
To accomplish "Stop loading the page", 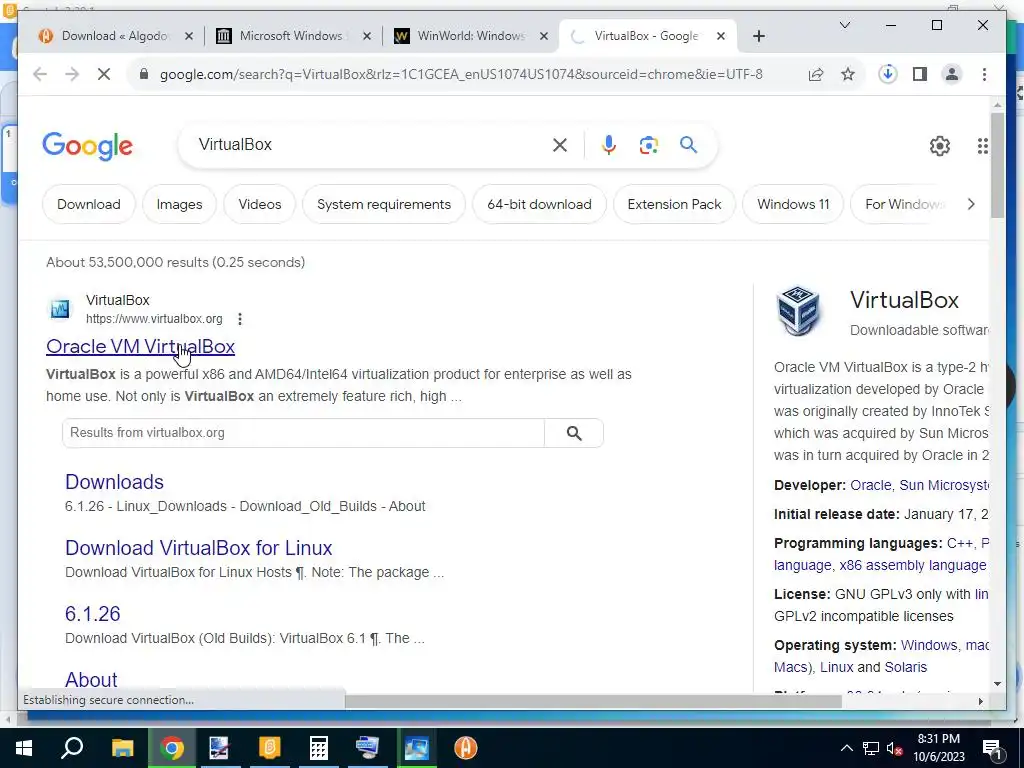I will 104,74.
